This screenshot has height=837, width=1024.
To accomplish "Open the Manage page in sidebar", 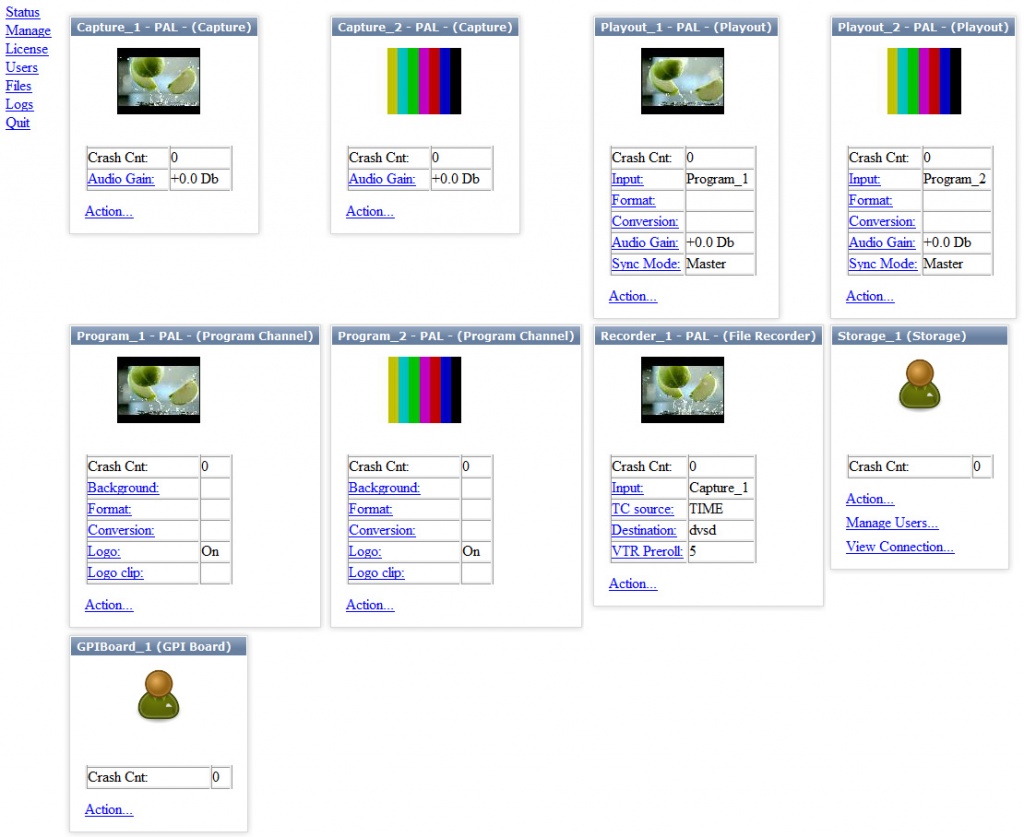I will coord(28,30).
